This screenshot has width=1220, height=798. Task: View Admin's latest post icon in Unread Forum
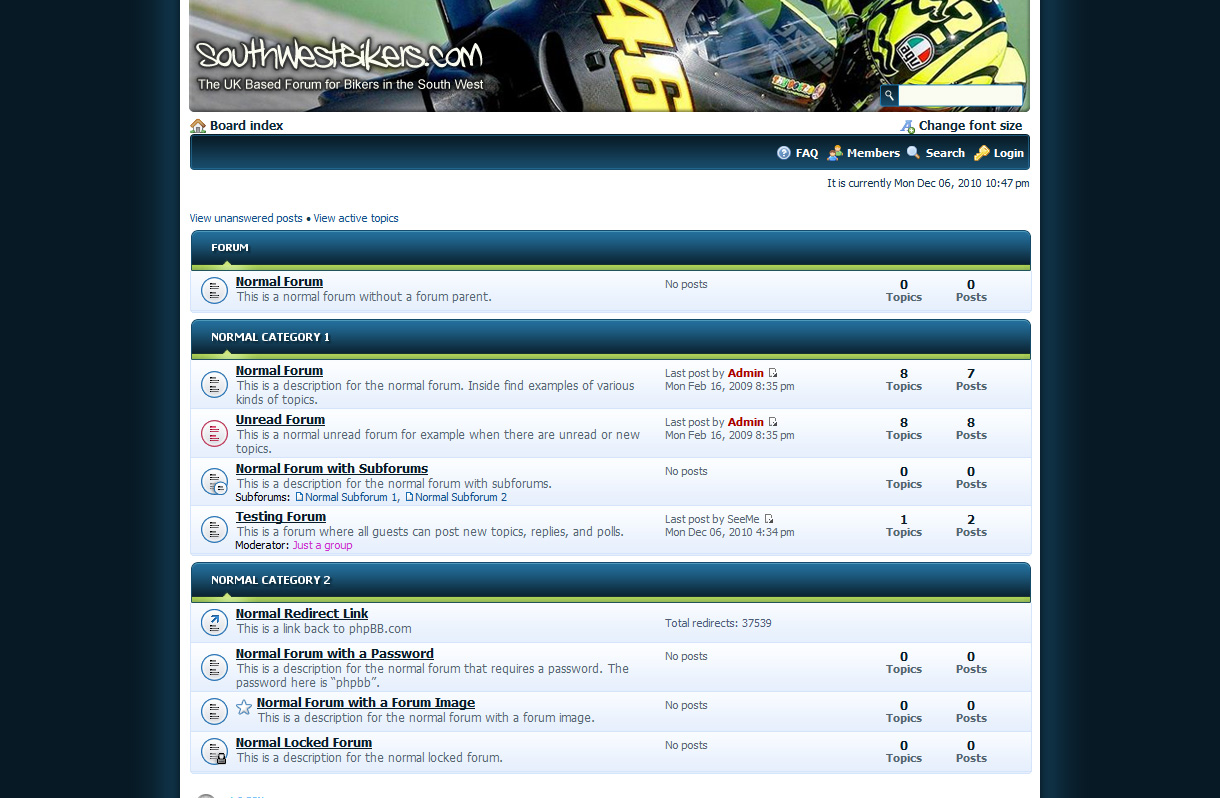click(773, 422)
